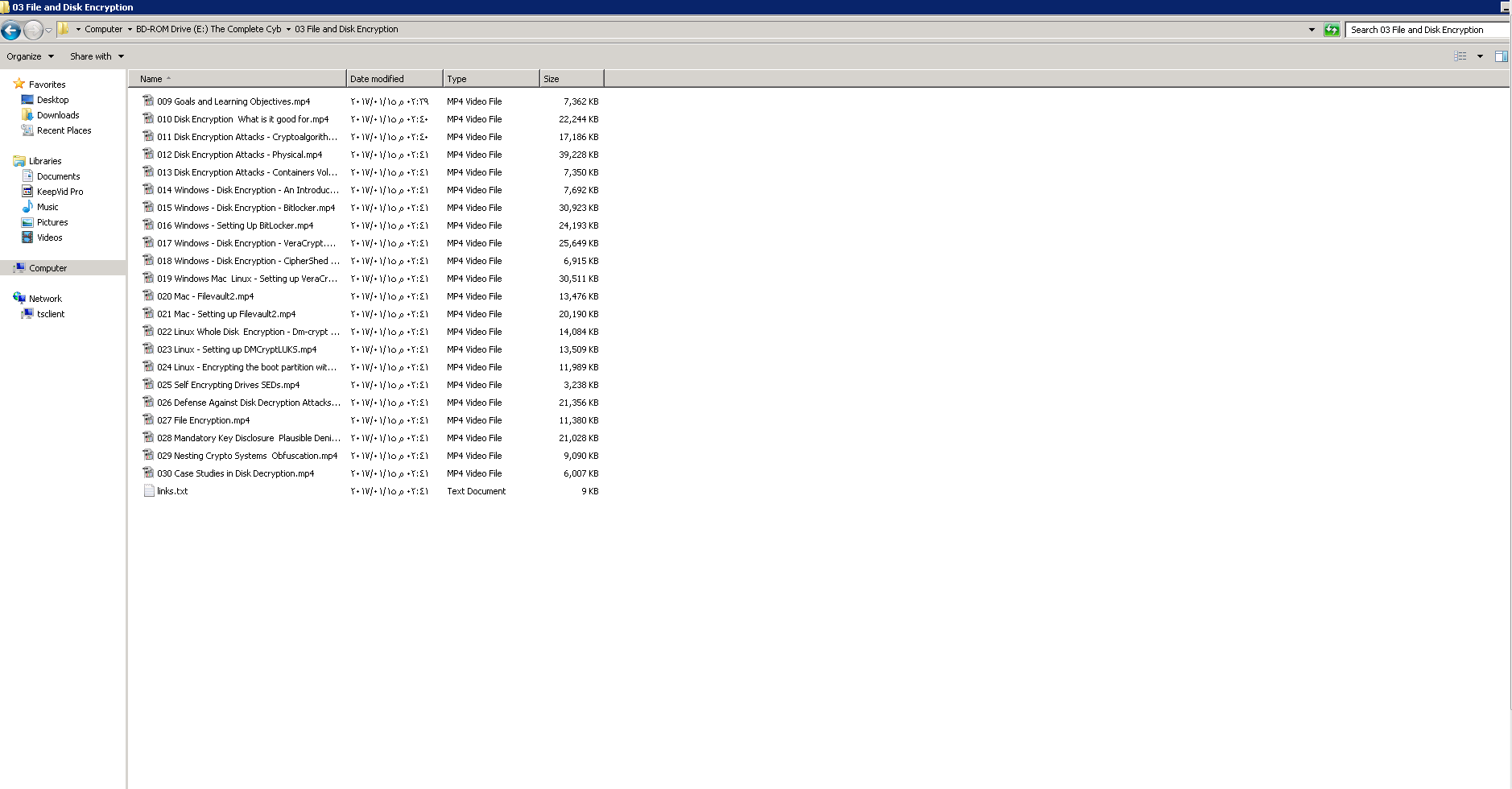Image resolution: width=1512 pixels, height=789 pixels.
Task: Open the Downloads folder in Favorites
Action: point(57,115)
